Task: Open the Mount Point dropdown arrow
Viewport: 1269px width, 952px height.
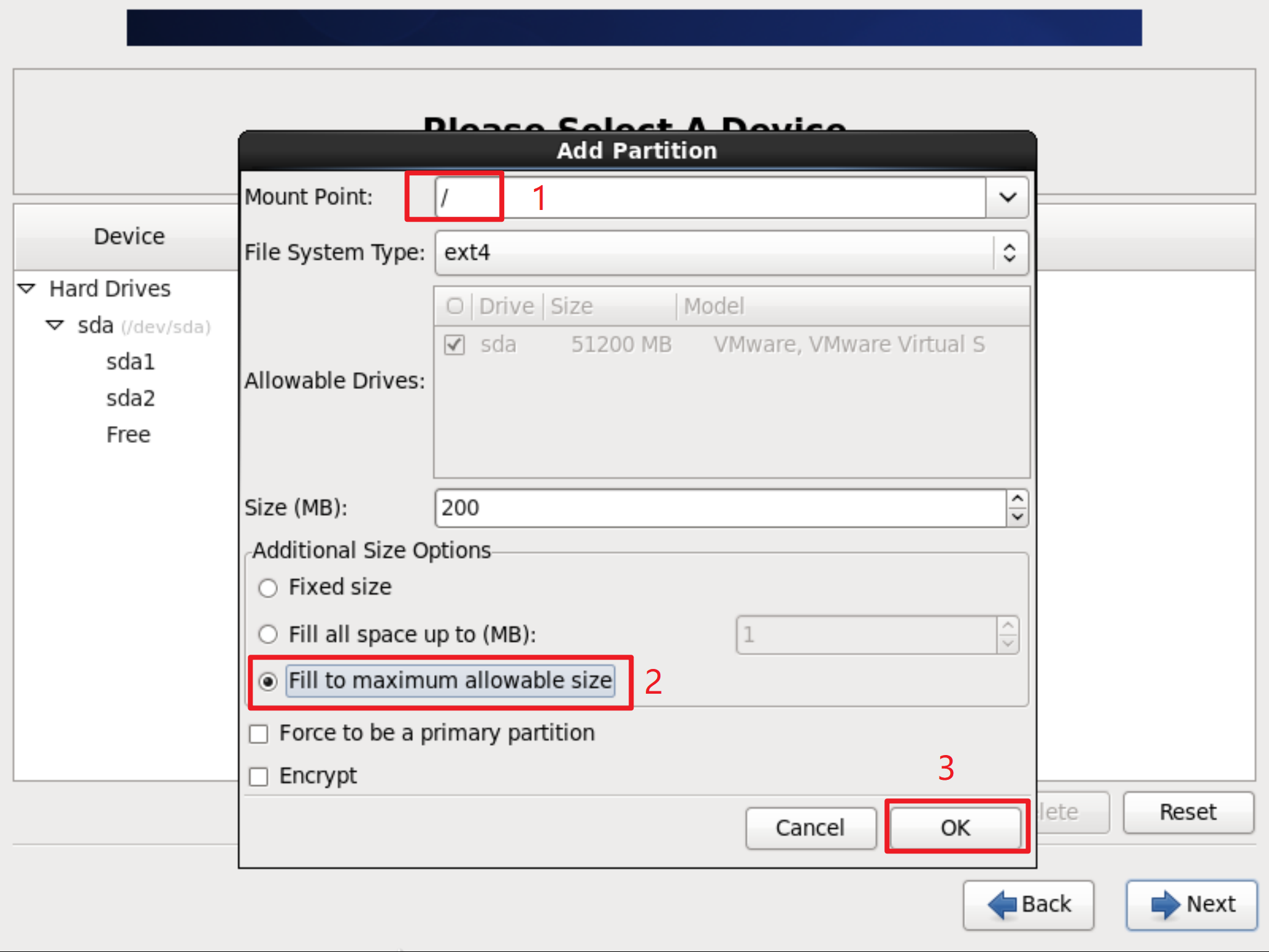Action: (1008, 197)
